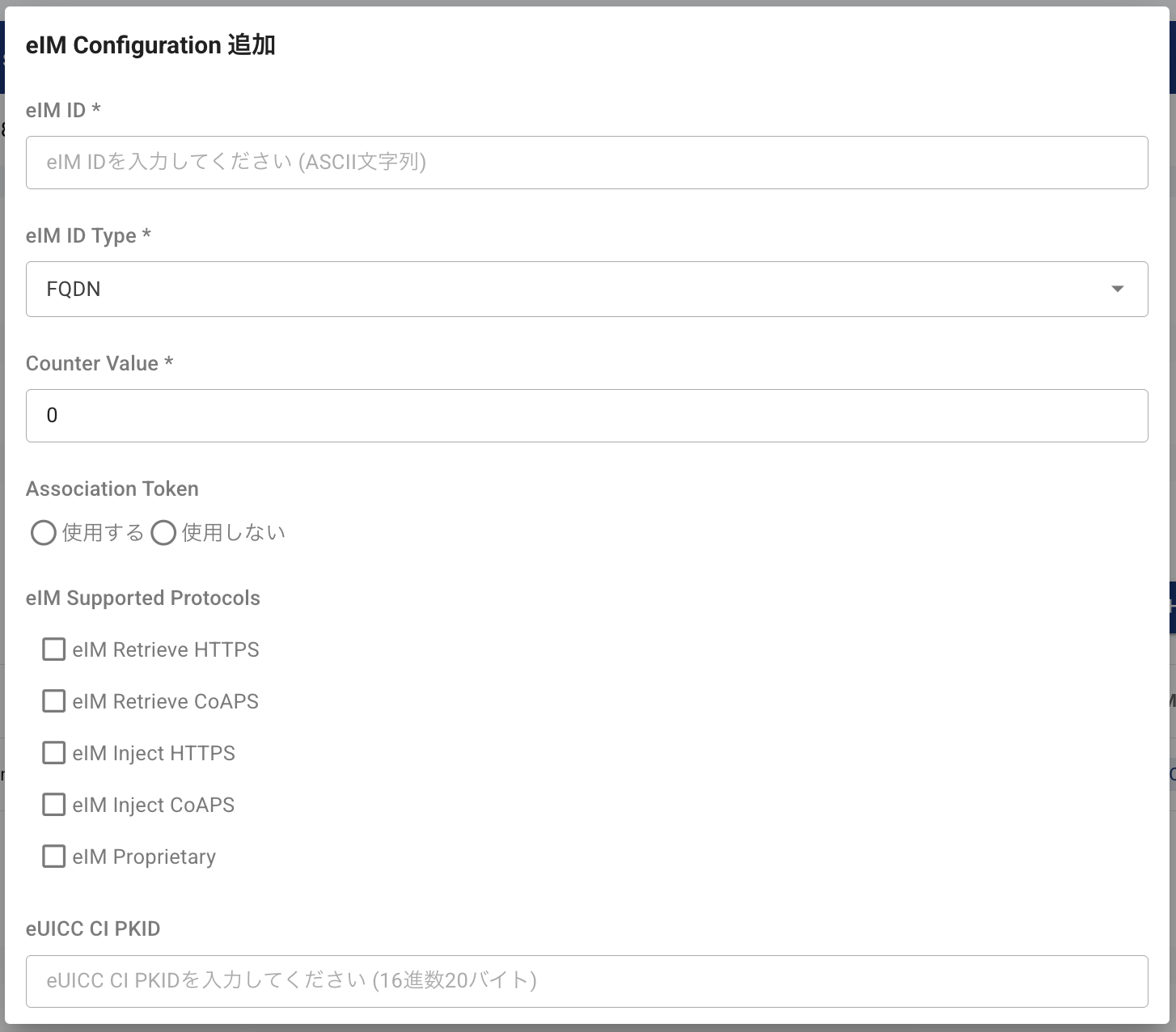
Task: Select the 使用する radio button
Action: [43, 533]
